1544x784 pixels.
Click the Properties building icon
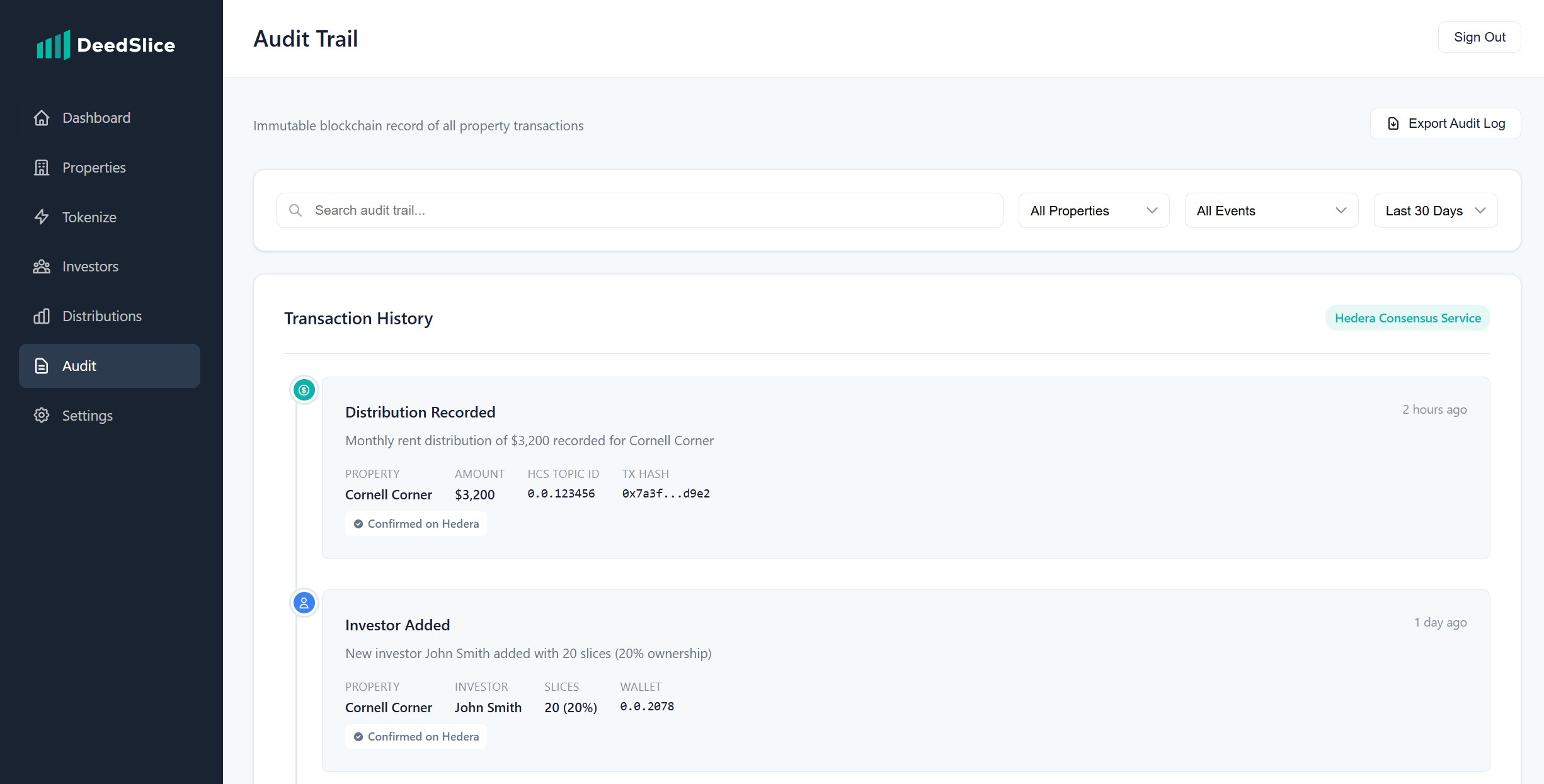41,167
